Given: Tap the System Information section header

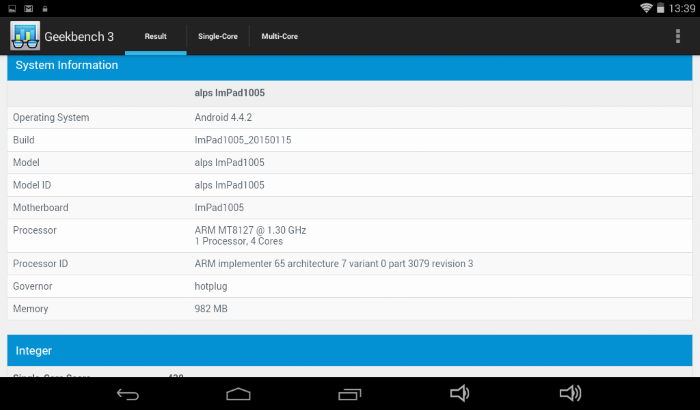Looking at the screenshot, I should 349,65.
